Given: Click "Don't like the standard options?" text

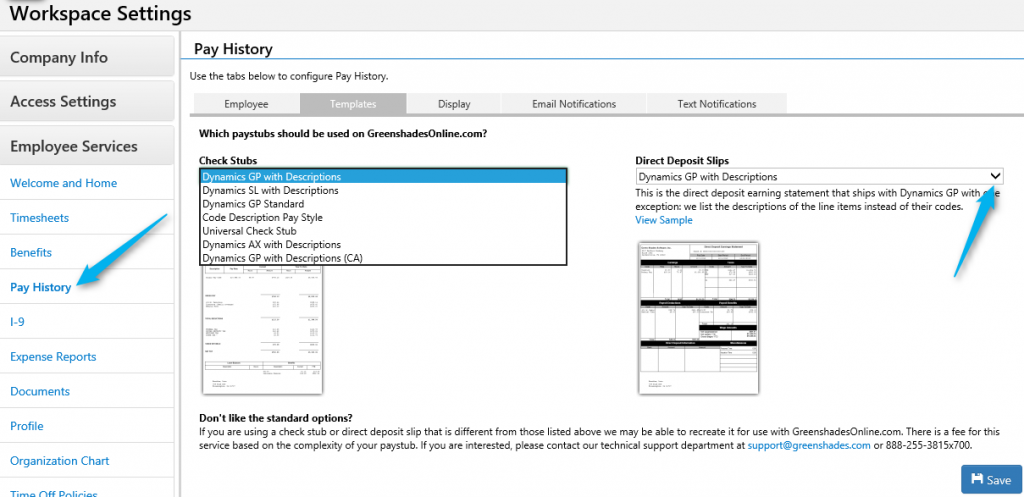Looking at the screenshot, I should (276, 418).
